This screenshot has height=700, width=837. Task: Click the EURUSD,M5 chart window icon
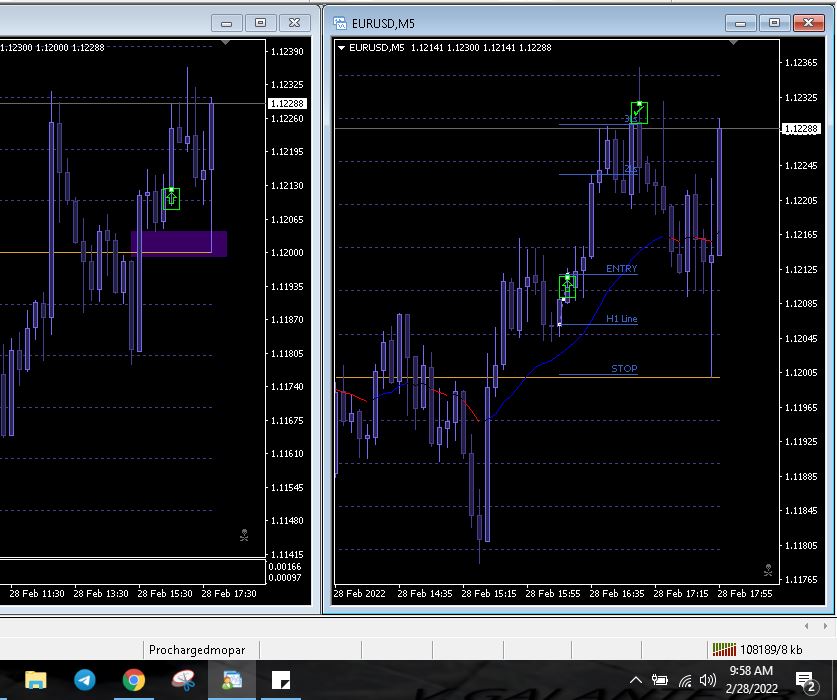click(x=339, y=23)
